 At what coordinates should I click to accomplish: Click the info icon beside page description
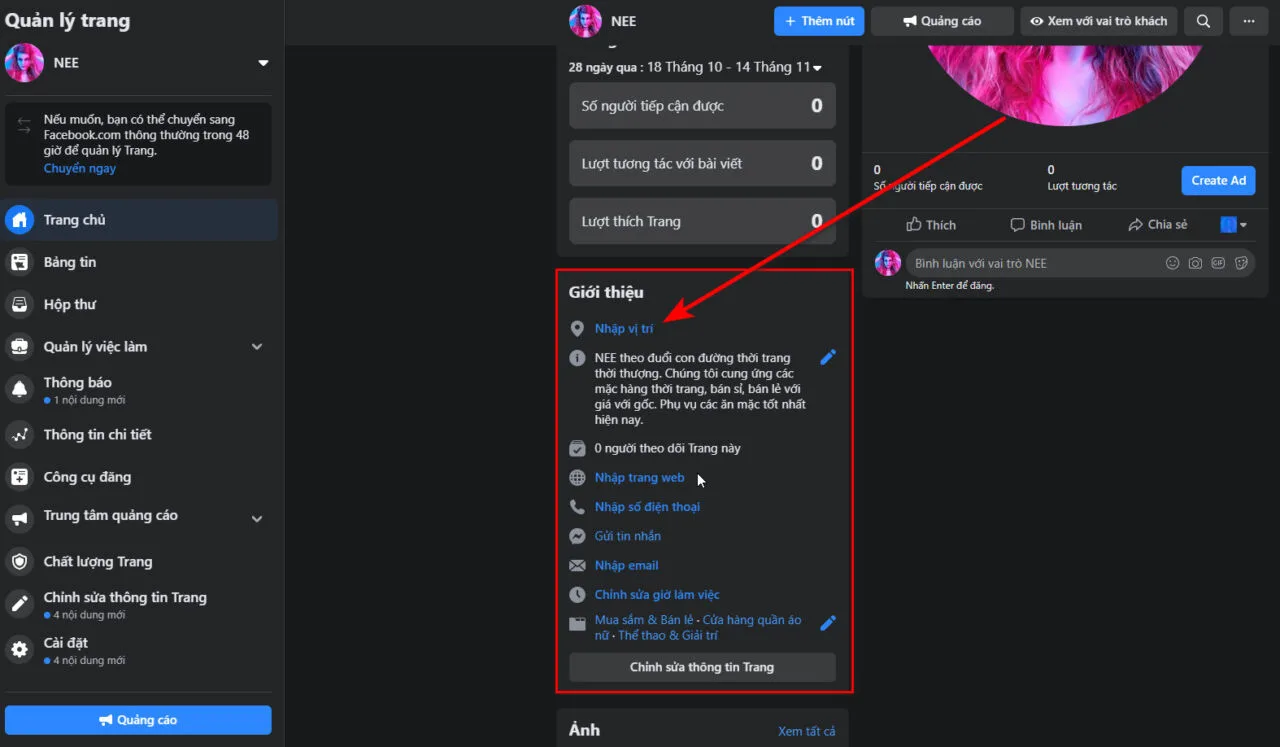tap(577, 358)
